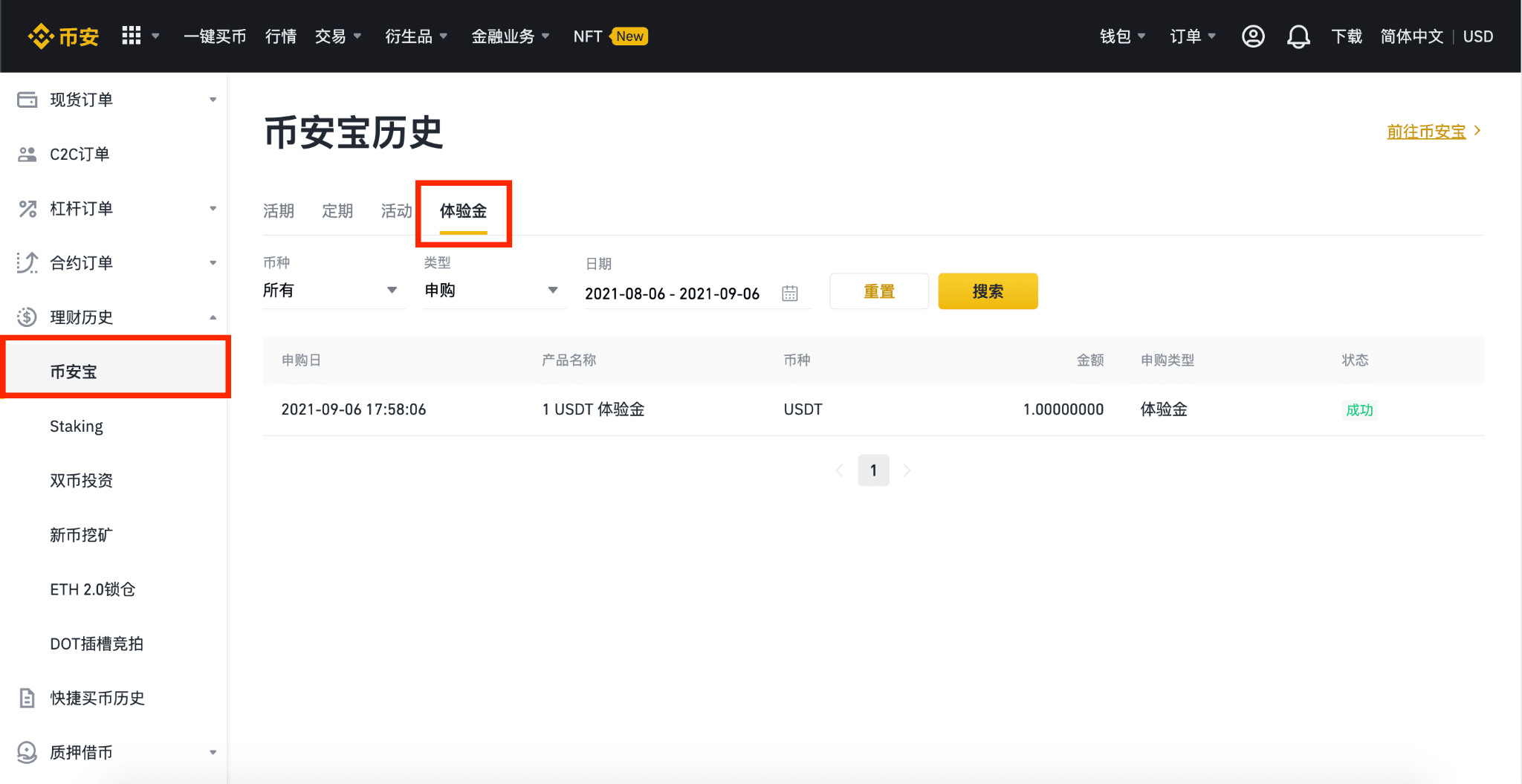Click the 申购日 column header

301,360
